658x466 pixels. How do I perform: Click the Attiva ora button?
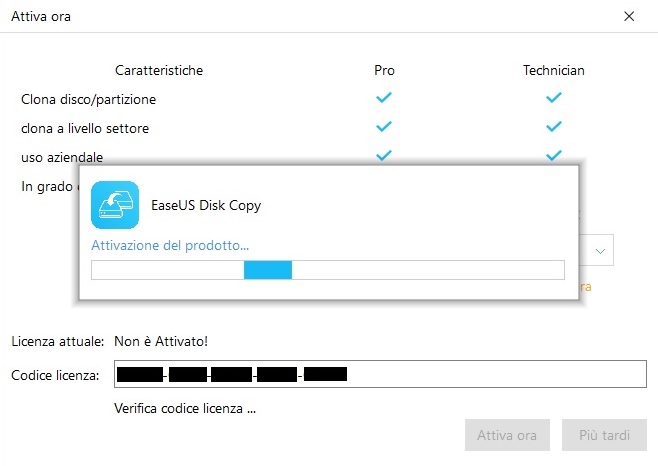click(507, 435)
